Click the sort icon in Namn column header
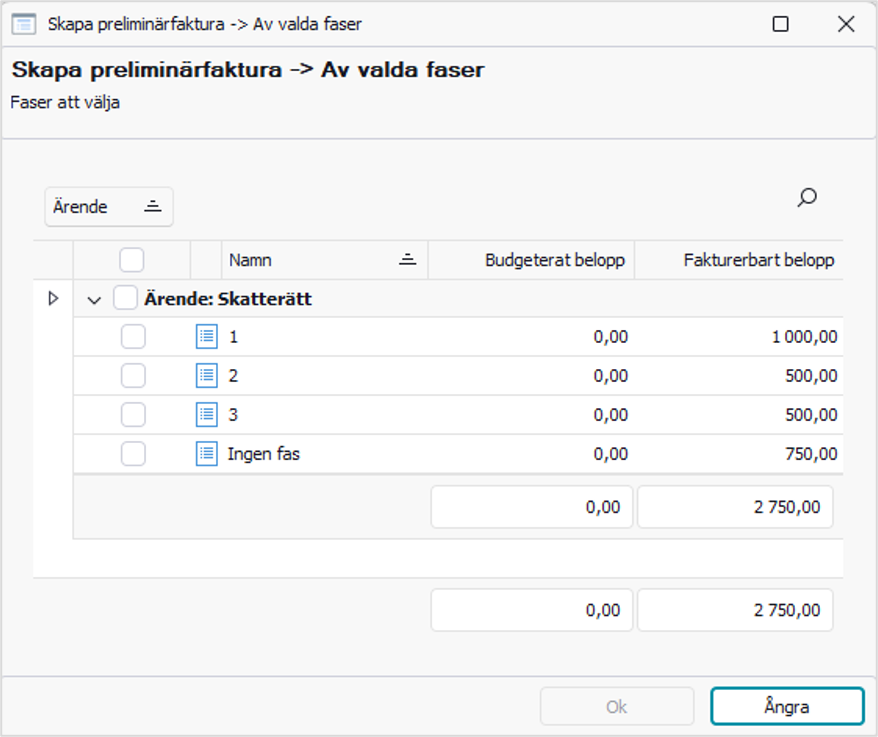 tap(408, 260)
